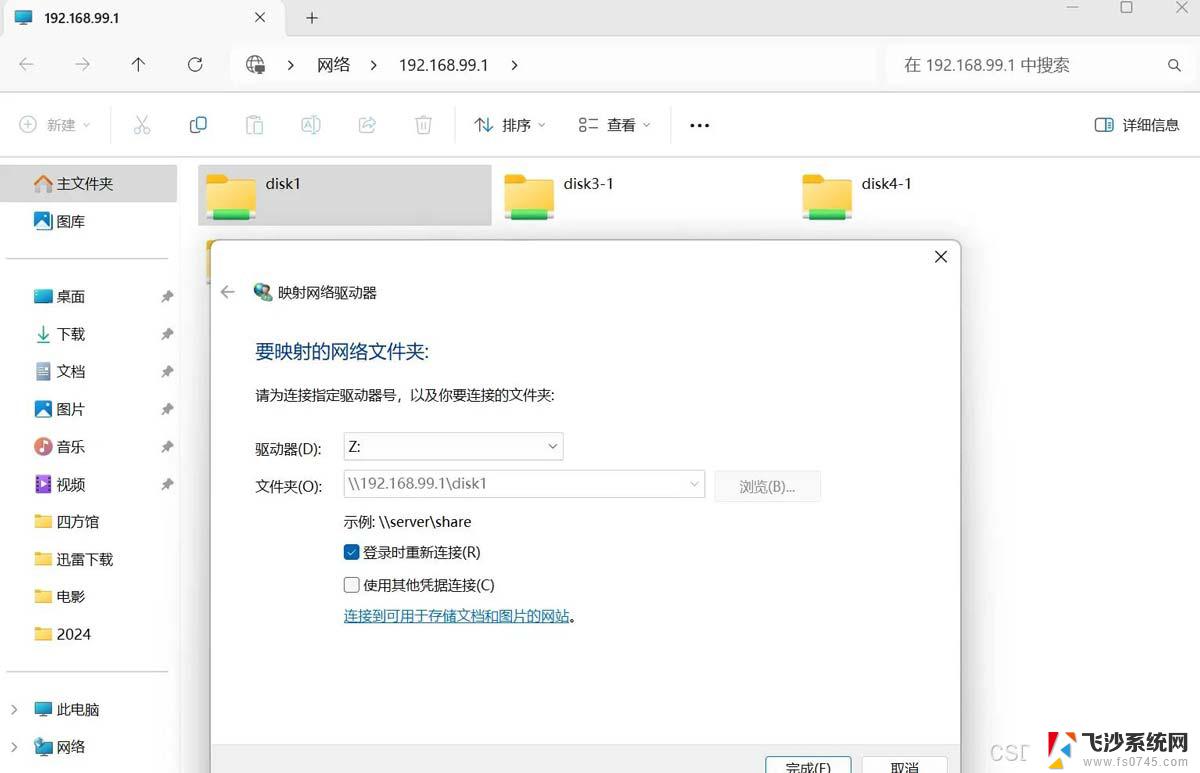Click the Share icon in toolbar

[x=367, y=125]
